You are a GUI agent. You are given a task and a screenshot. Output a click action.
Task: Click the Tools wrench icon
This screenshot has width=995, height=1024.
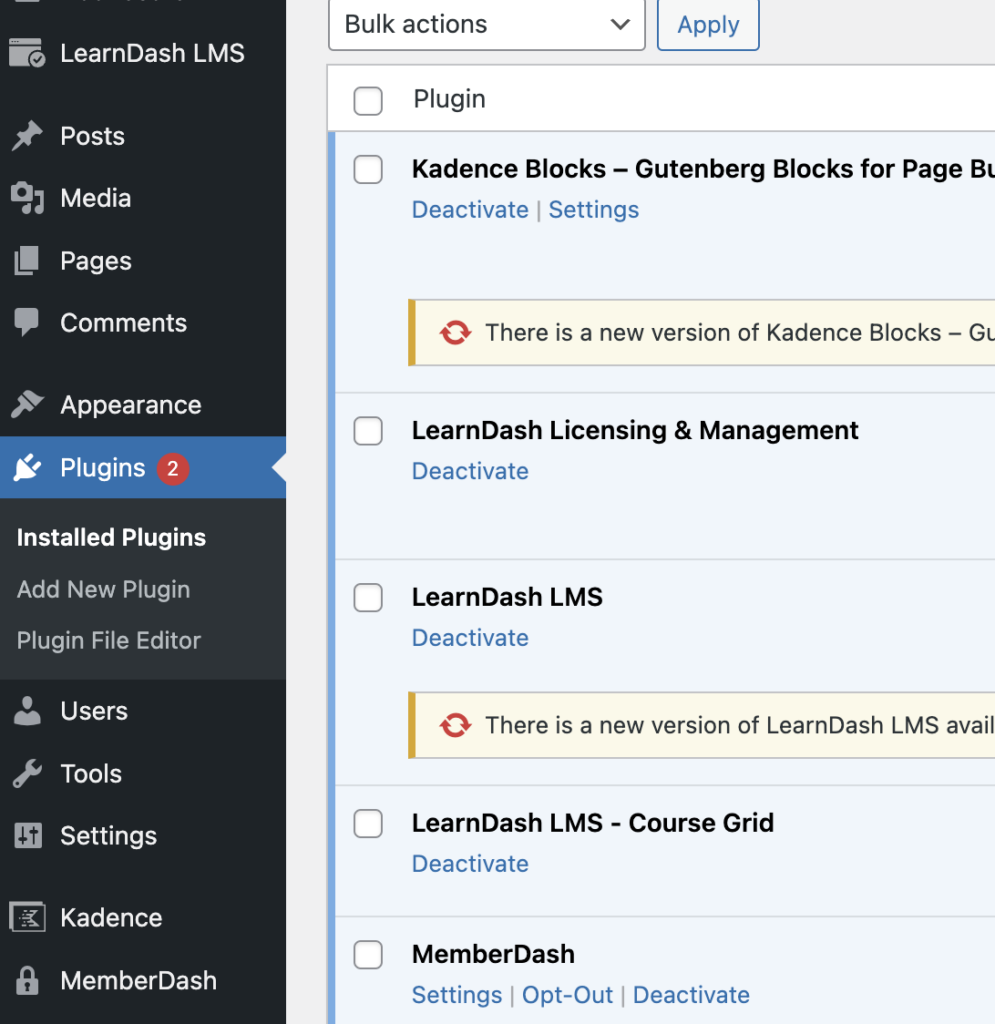pyautogui.click(x=27, y=774)
